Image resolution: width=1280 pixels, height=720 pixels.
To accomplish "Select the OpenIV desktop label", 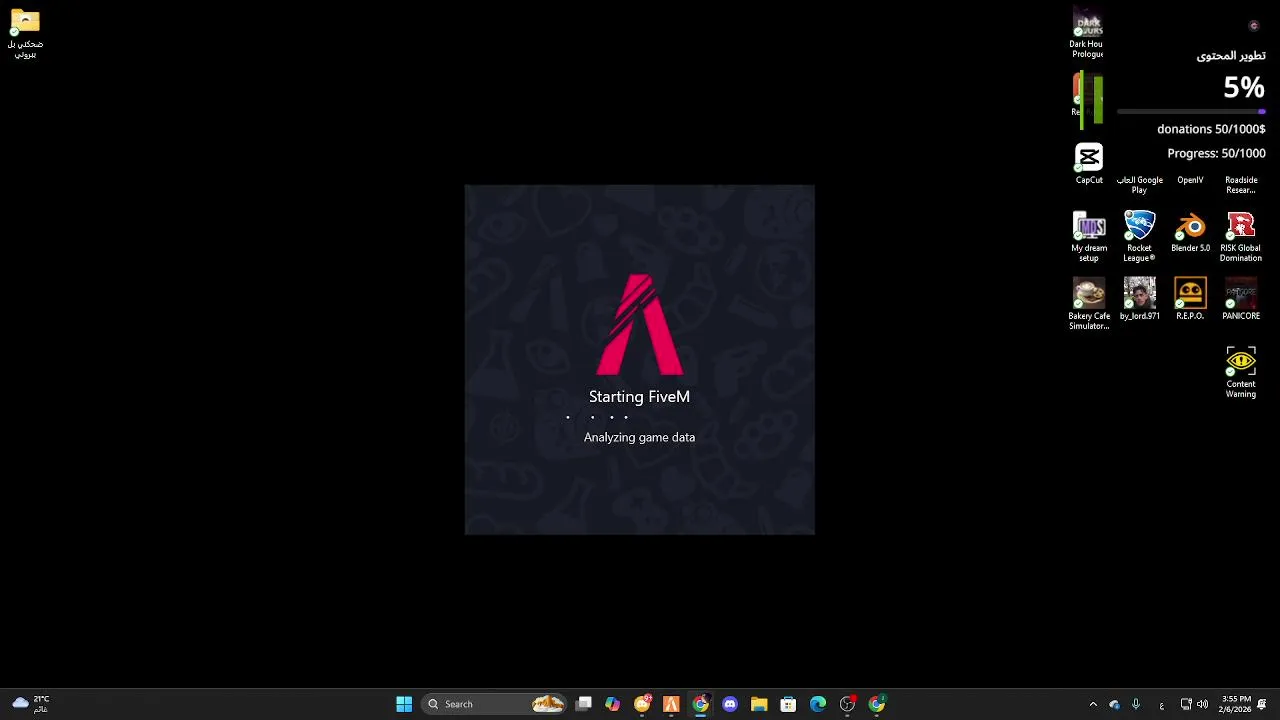I will click(x=1190, y=180).
